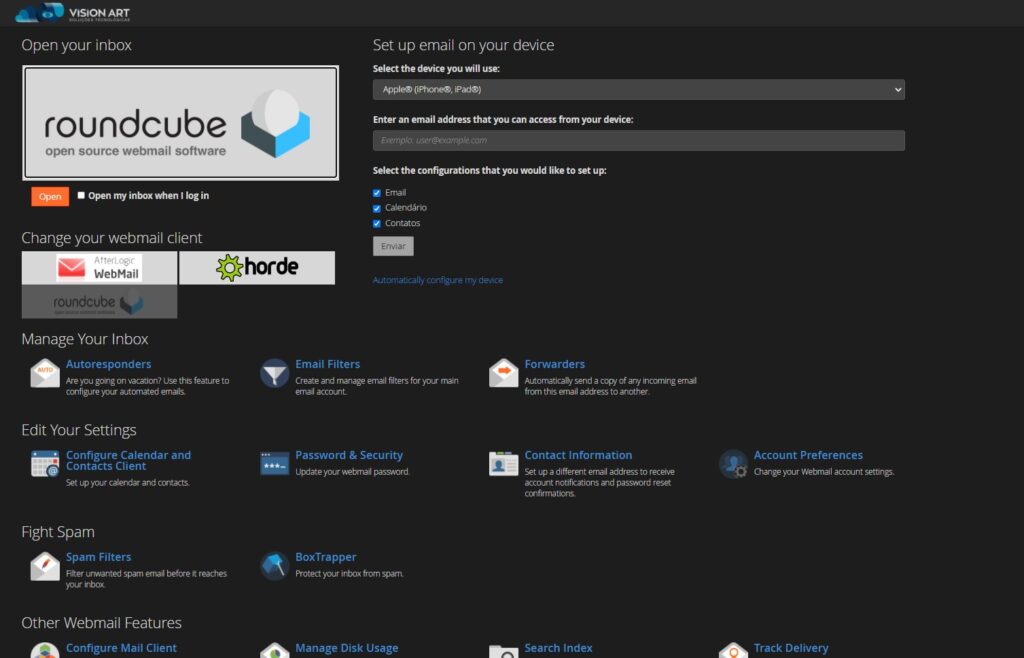The width and height of the screenshot is (1024, 658).
Task: Click the email address input field
Action: click(639, 140)
